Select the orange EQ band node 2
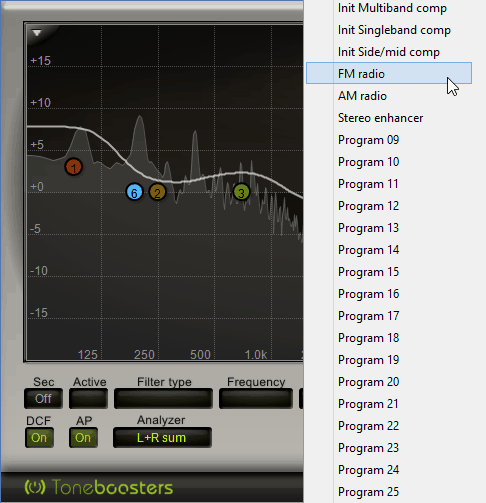The image size is (486, 503). click(x=157, y=192)
